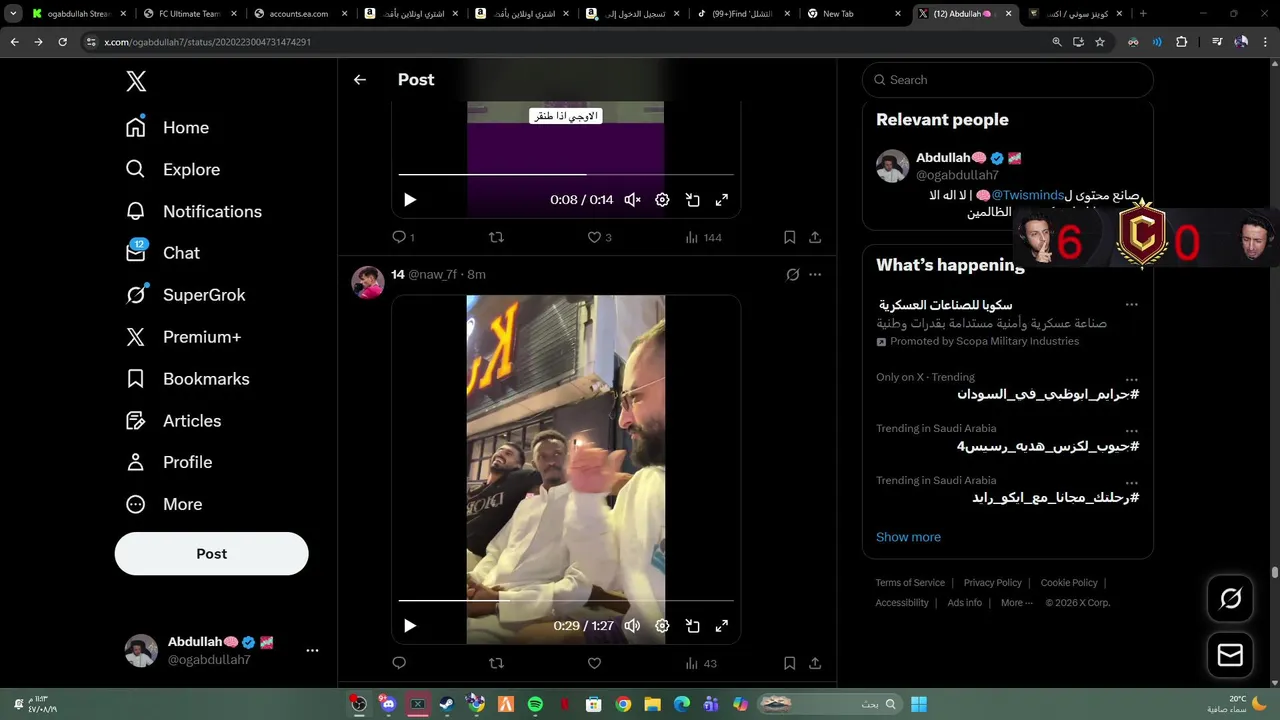The width and height of the screenshot is (1280, 720).
Task: Share the post with 43 views
Action: coord(815,663)
